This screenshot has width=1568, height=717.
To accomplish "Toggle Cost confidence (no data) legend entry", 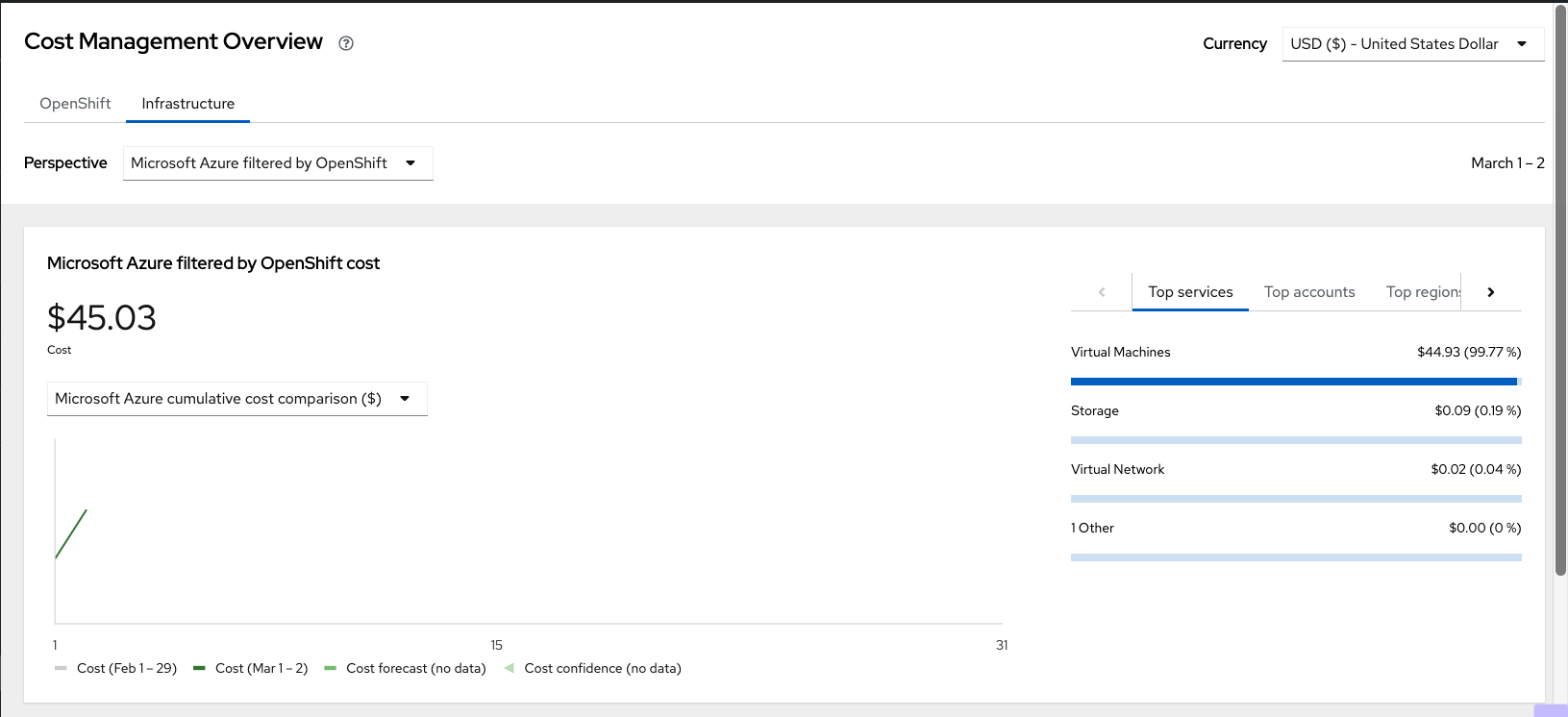I will 592,668.
